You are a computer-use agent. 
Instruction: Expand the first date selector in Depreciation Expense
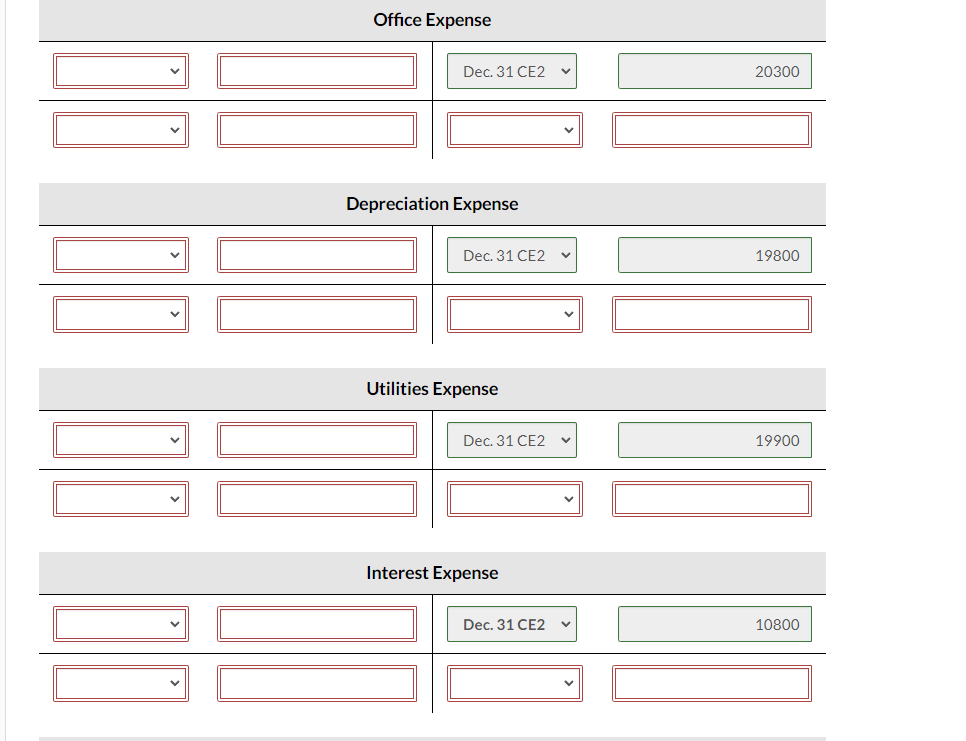coord(120,254)
